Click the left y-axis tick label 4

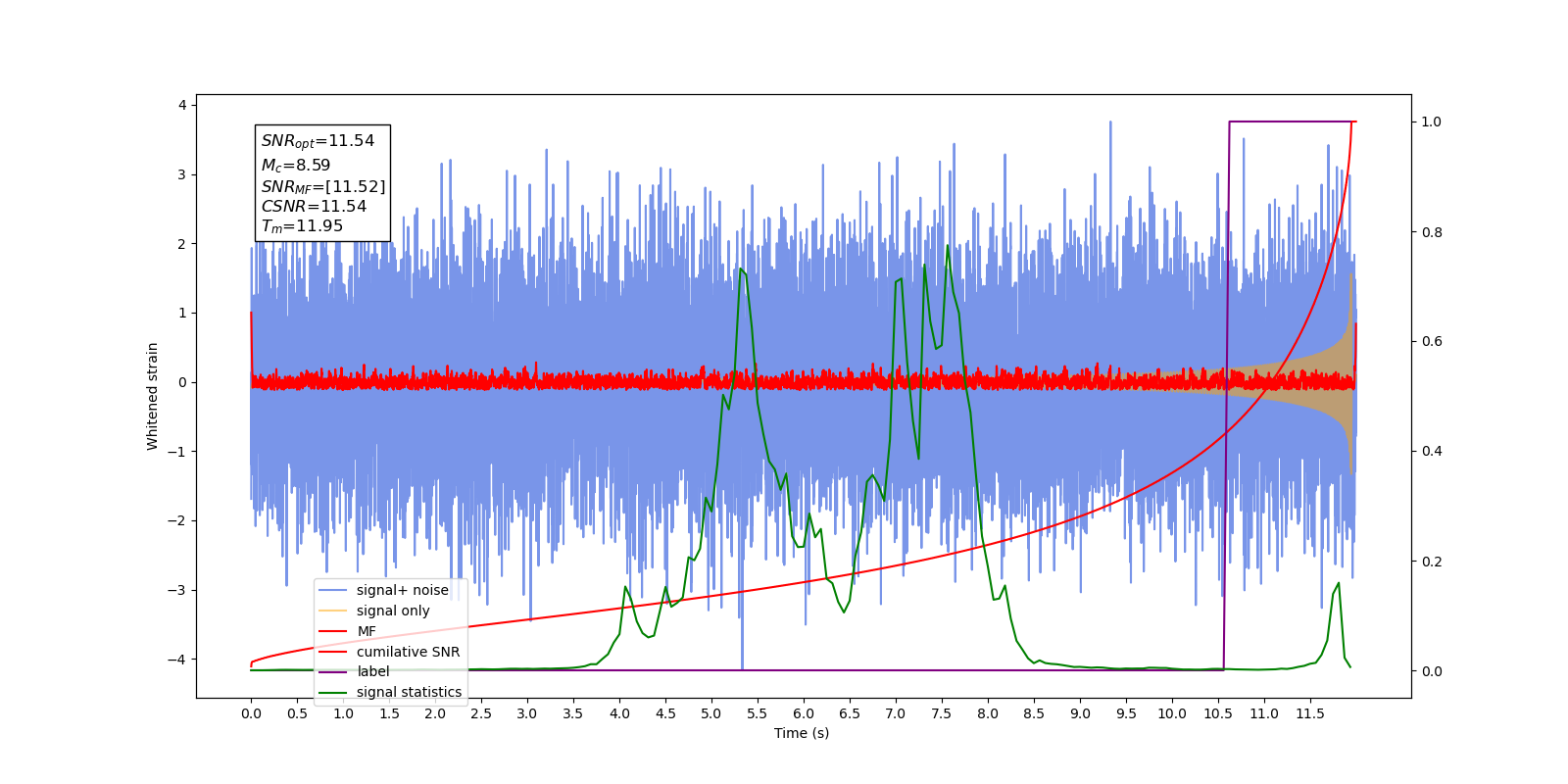[x=181, y=105]
